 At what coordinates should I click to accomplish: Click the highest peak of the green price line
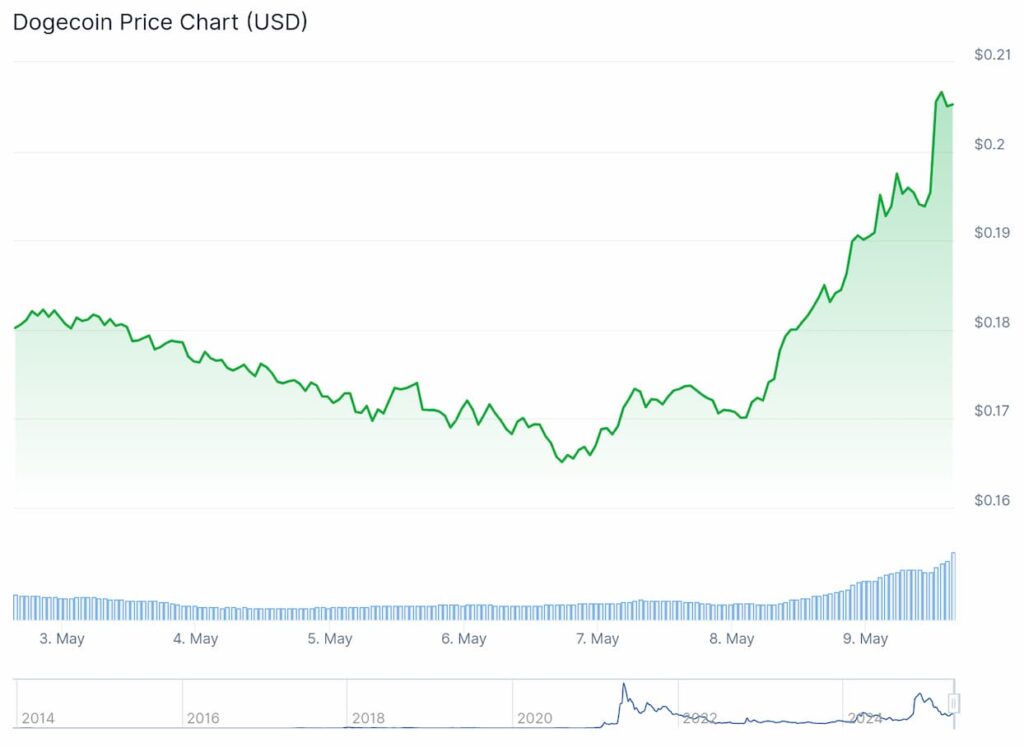coord(941,93)
